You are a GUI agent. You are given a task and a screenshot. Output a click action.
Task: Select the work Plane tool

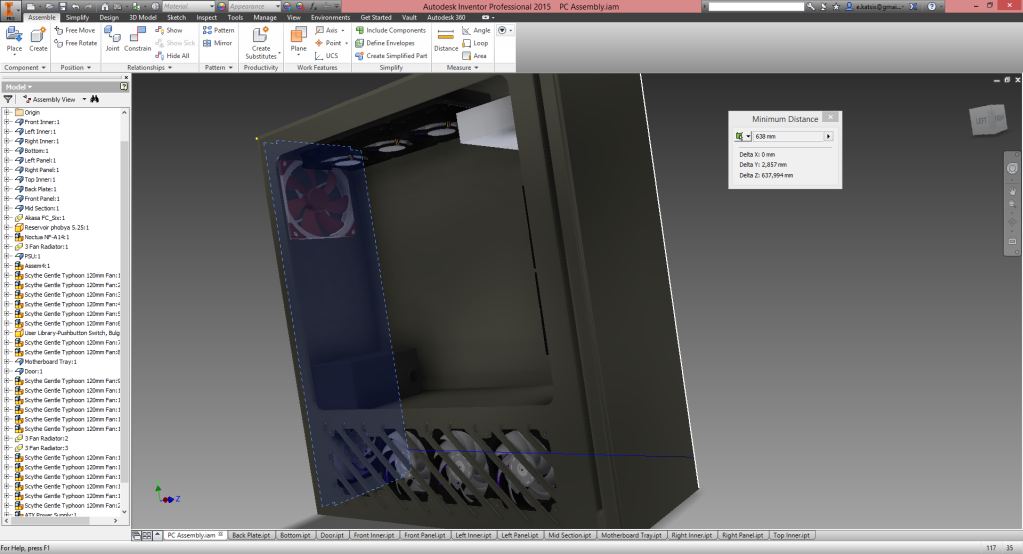point(298,40)
